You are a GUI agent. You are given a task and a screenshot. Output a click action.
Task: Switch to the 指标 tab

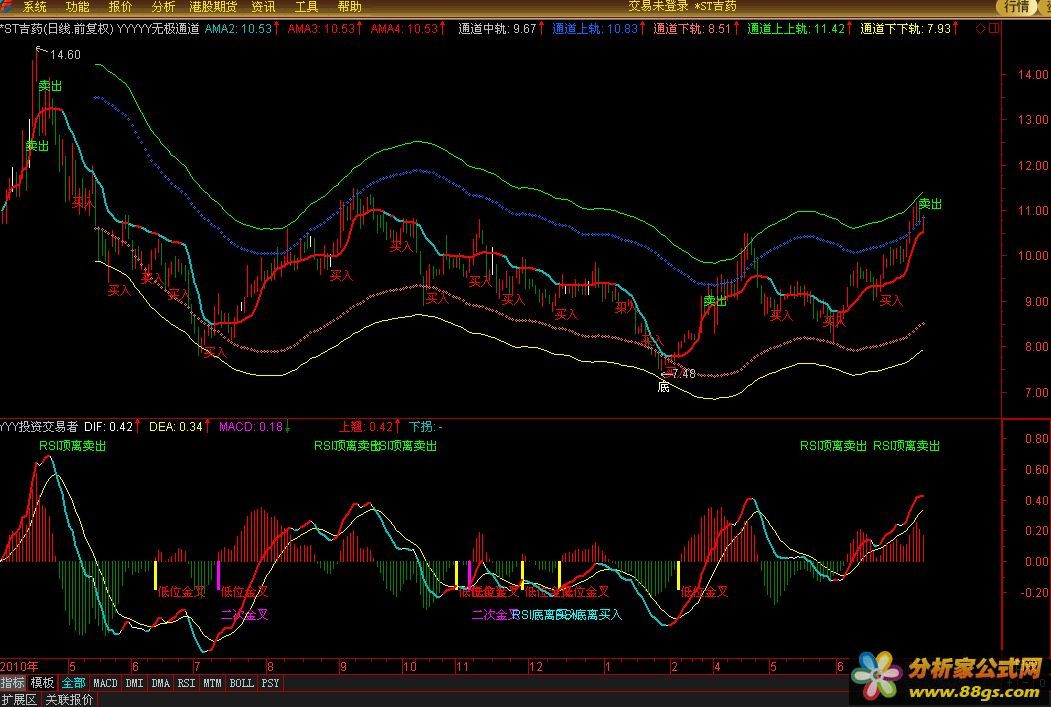(13, 683)
